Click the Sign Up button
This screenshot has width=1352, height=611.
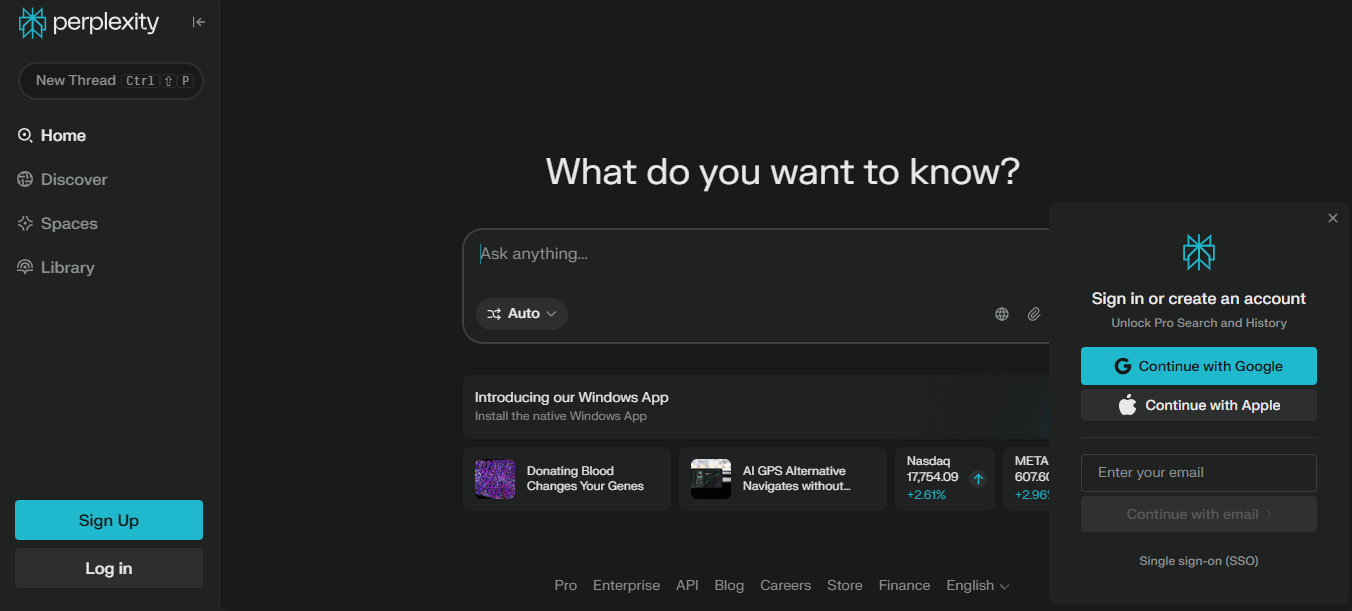(x=109, y=520)
